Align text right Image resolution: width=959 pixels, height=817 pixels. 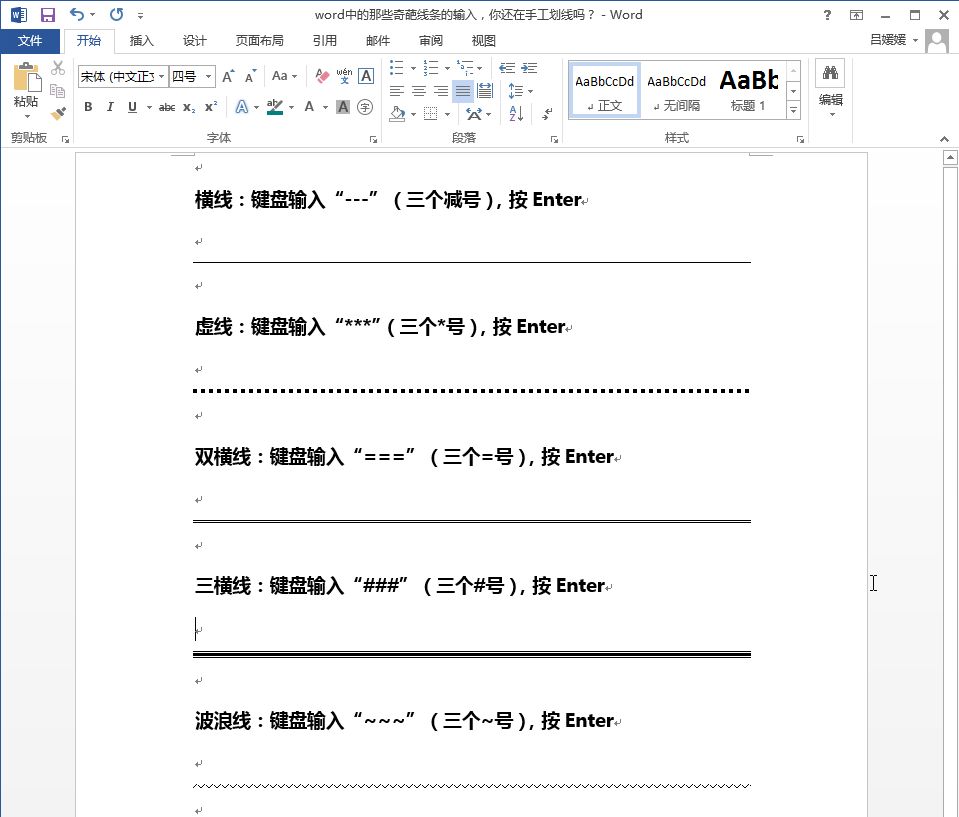pos(441,91)
